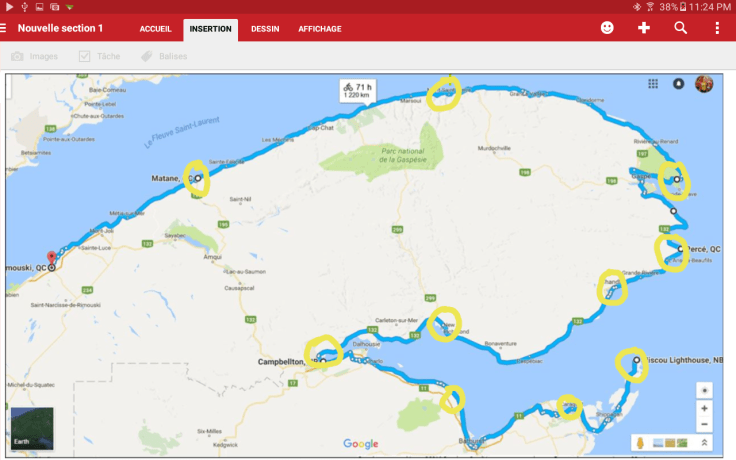The image size is (736, 460).
Task: Open the hamburger navigation menu
Action: tap(4, 28)
